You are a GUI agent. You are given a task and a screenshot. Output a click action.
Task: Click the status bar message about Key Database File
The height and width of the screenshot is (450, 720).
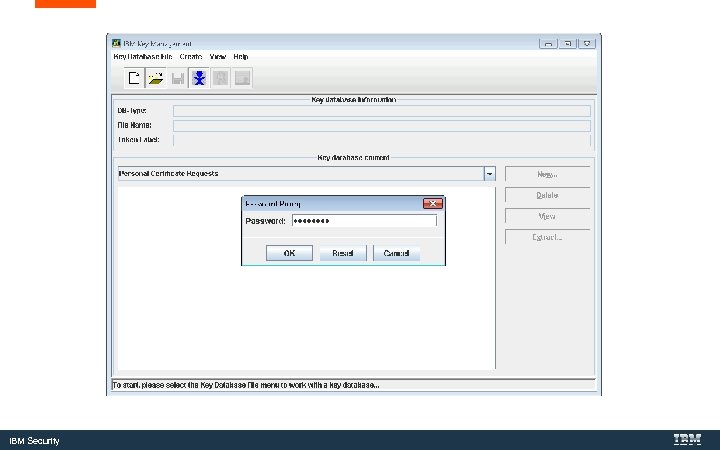coord(246,385)
